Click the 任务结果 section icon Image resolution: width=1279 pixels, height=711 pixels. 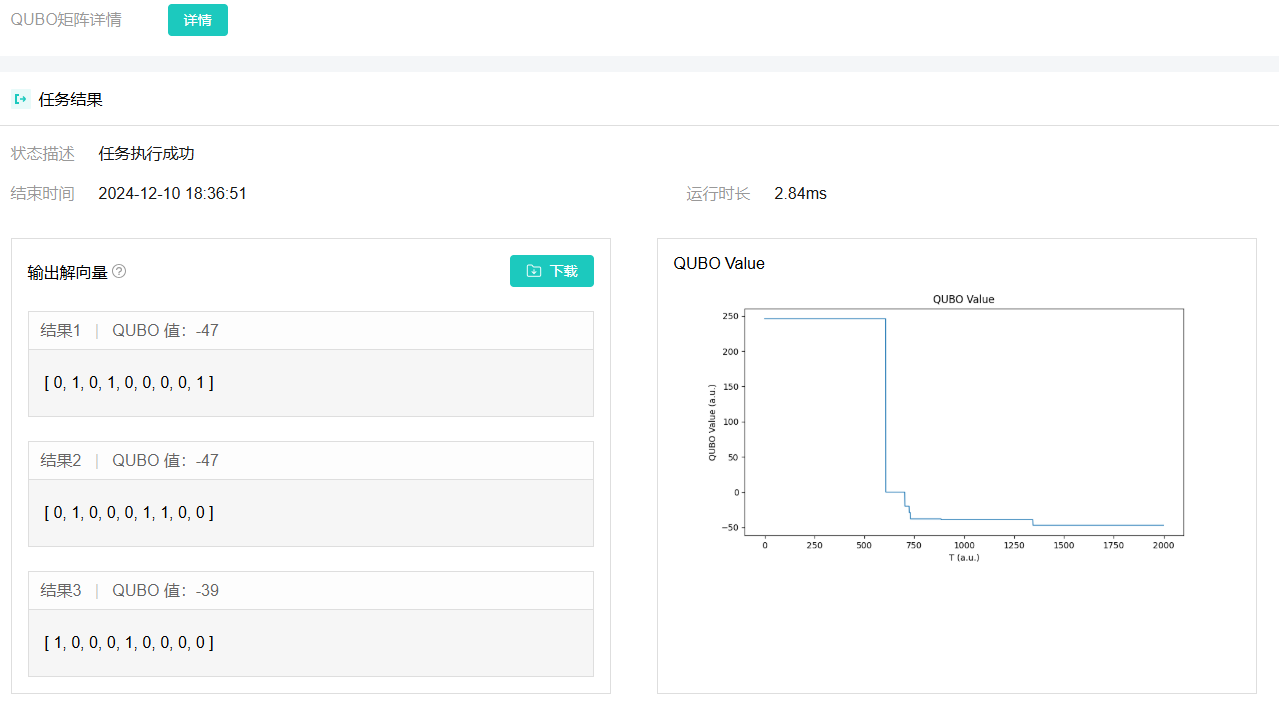coord(20,99)
